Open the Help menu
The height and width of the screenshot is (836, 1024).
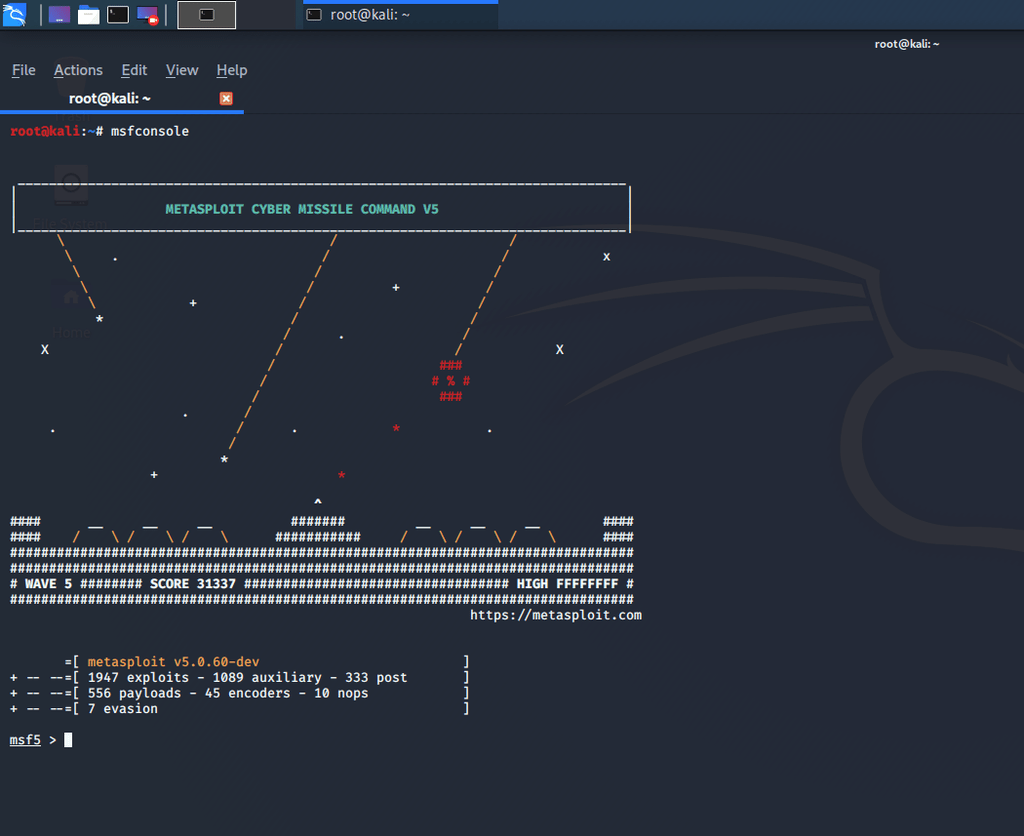pos(231,70)
